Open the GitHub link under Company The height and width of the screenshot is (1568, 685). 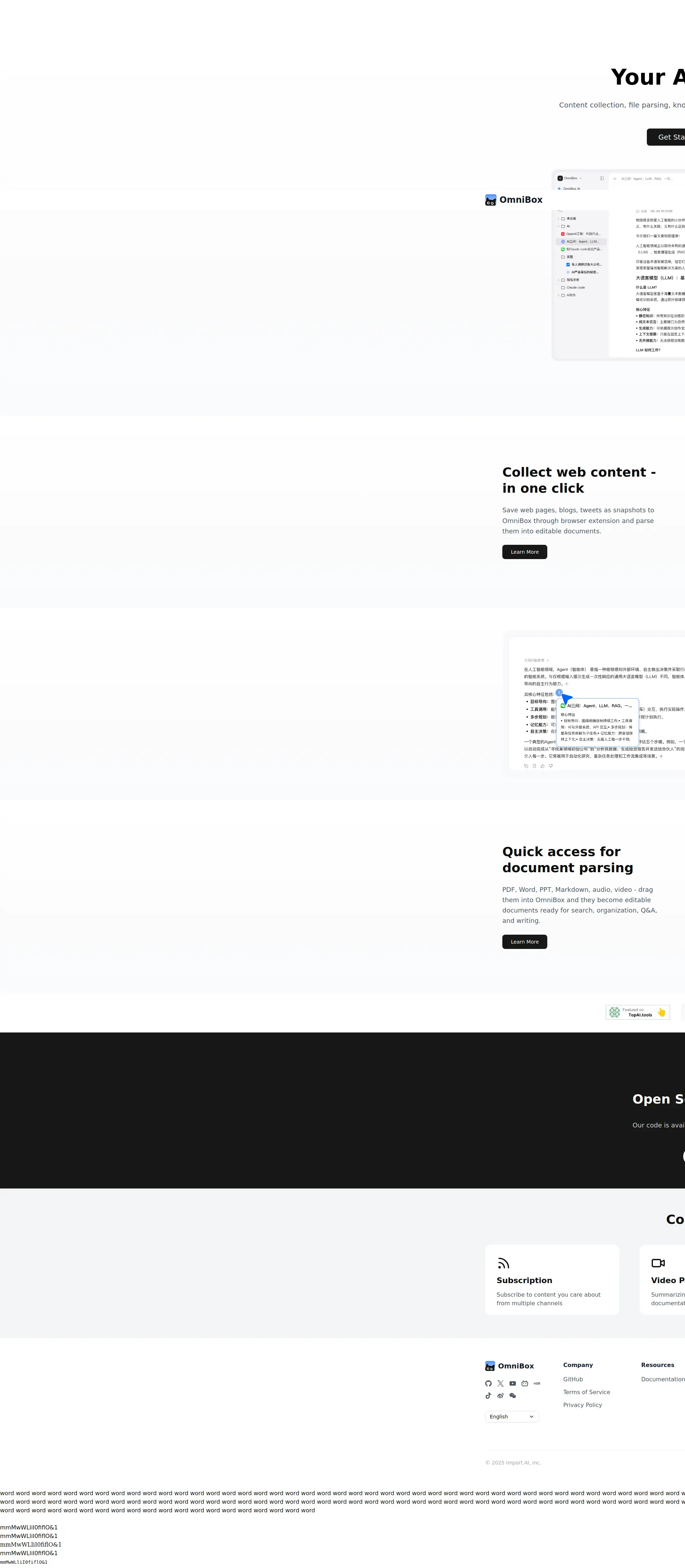point(573,1379)
